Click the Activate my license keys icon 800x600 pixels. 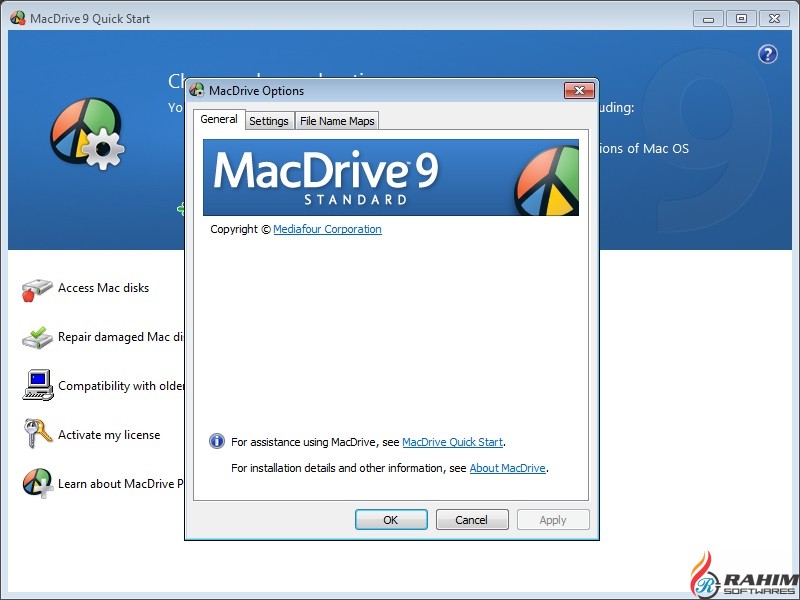pos(38,433)
